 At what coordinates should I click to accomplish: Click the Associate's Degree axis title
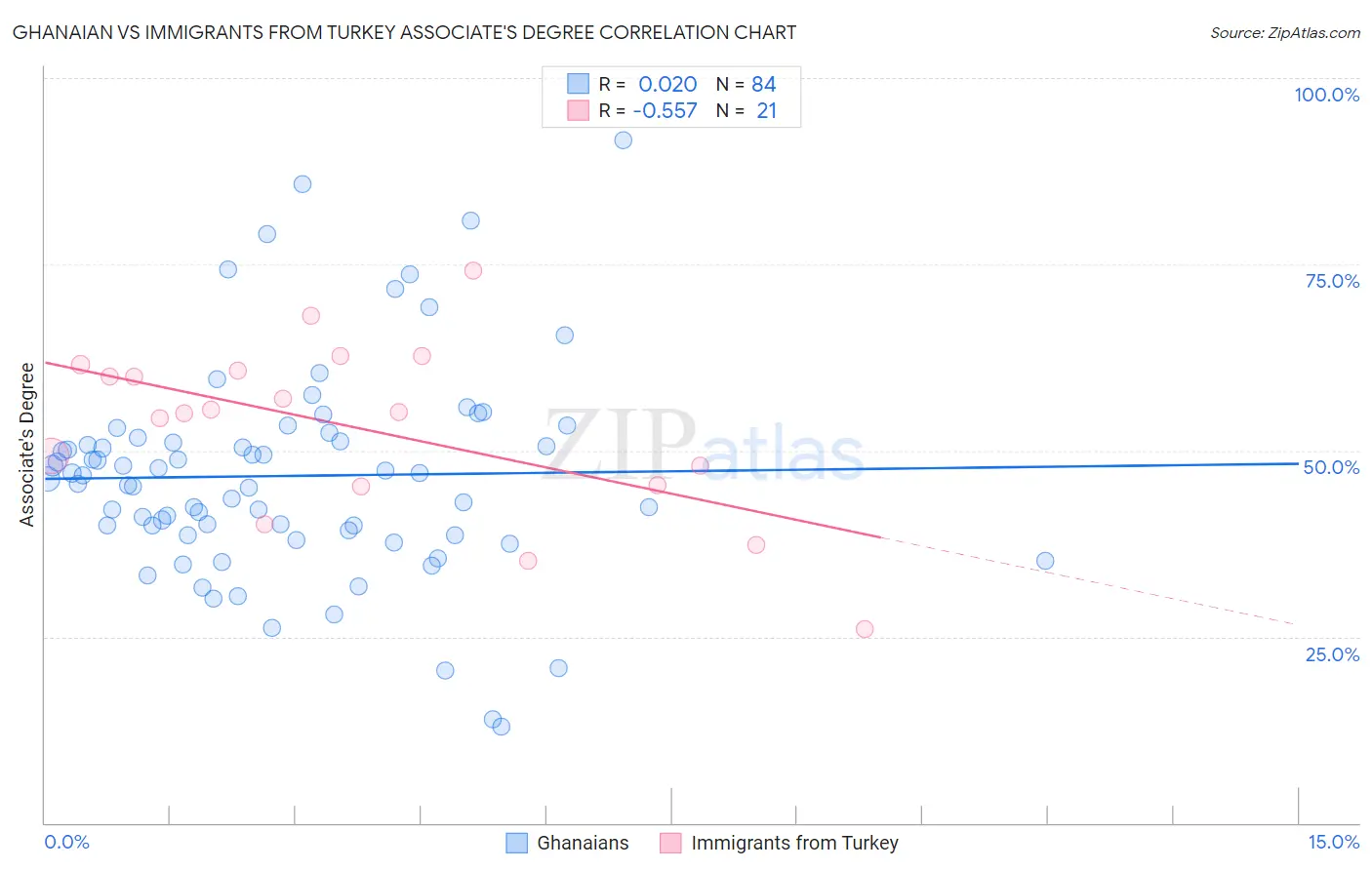click(x=26, y=445)
